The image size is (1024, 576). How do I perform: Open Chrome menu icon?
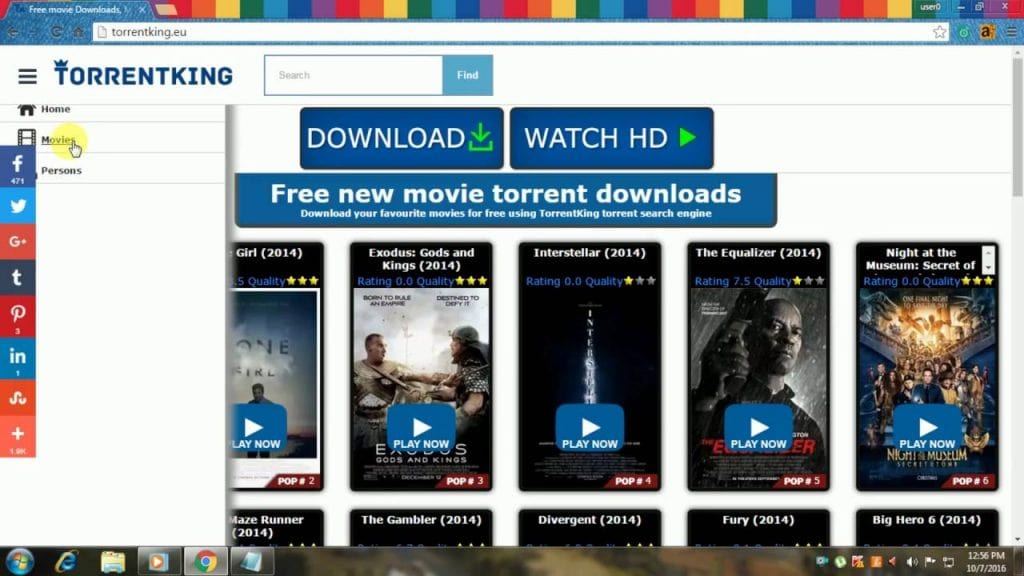1011,32
